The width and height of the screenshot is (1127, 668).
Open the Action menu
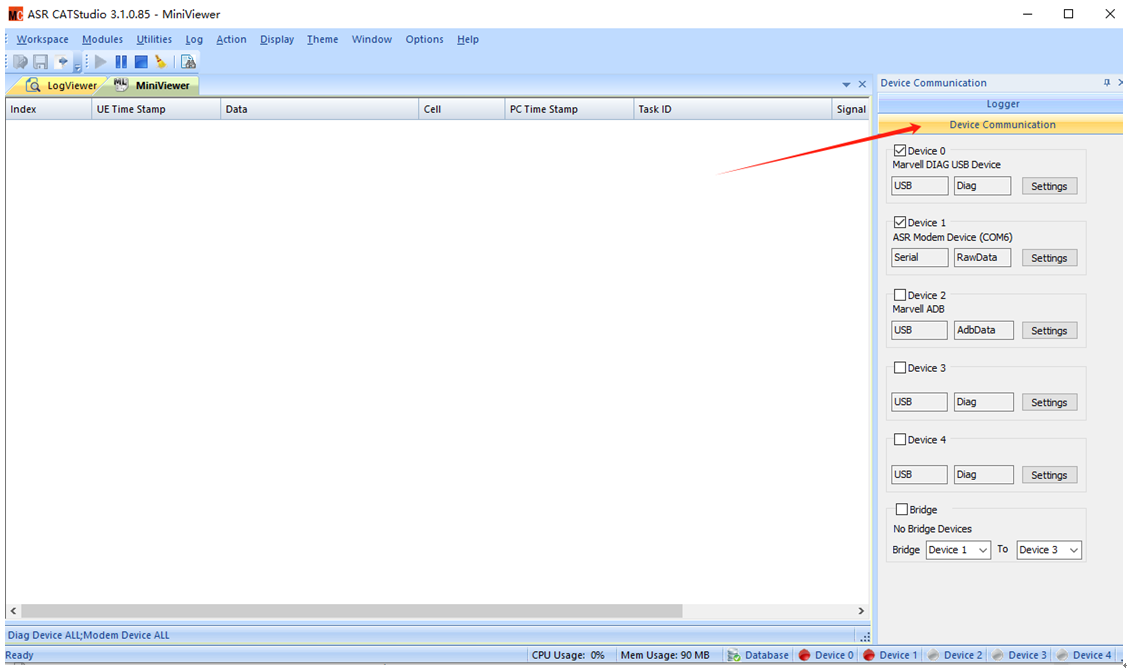(x=231, y=40)
